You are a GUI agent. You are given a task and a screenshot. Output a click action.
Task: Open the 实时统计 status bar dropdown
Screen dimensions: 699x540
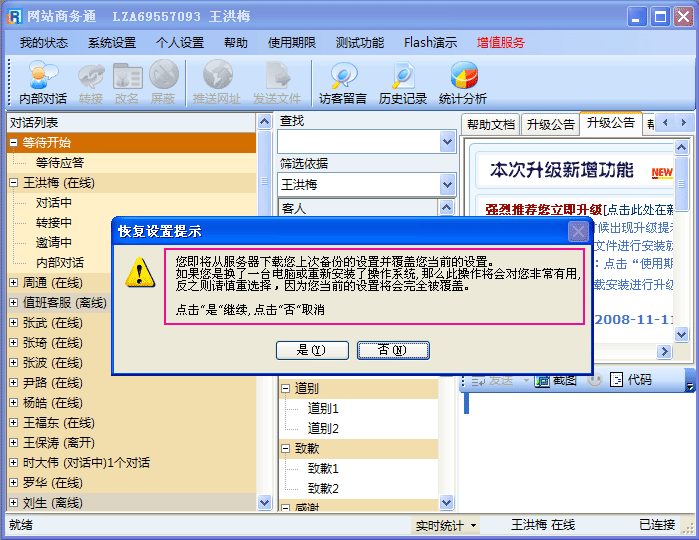point(446,525)
